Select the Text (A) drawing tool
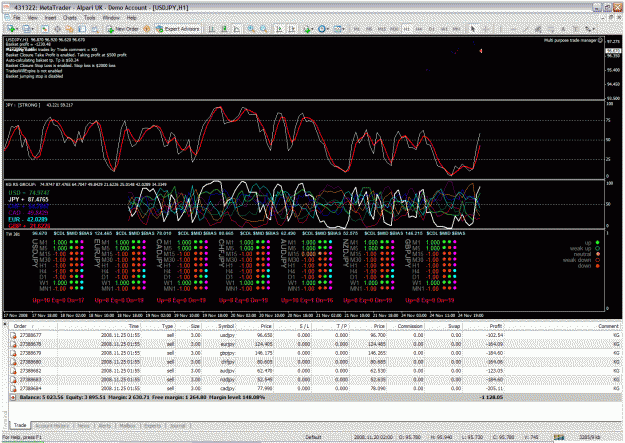 563,29
